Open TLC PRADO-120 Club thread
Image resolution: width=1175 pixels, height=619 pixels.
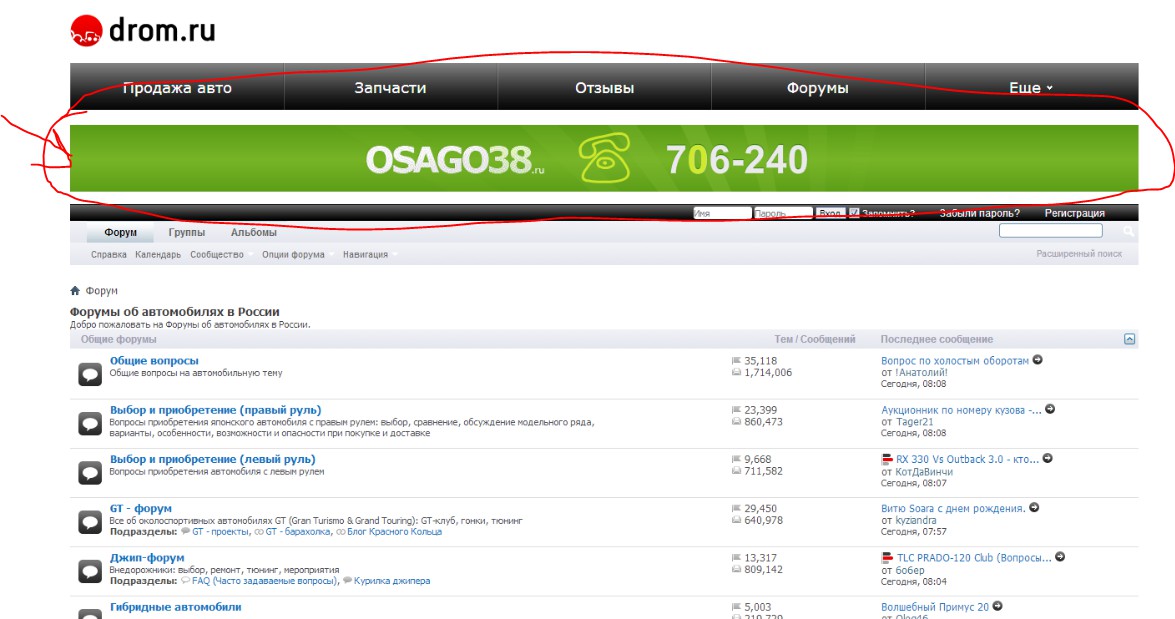pyautogui.click(x=974, y=558)
